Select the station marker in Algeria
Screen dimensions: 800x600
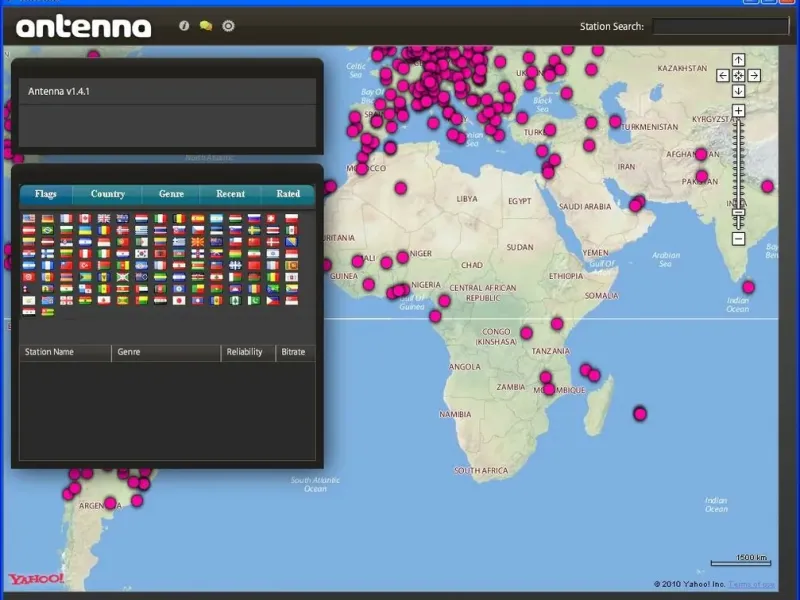tap(401, 188)
